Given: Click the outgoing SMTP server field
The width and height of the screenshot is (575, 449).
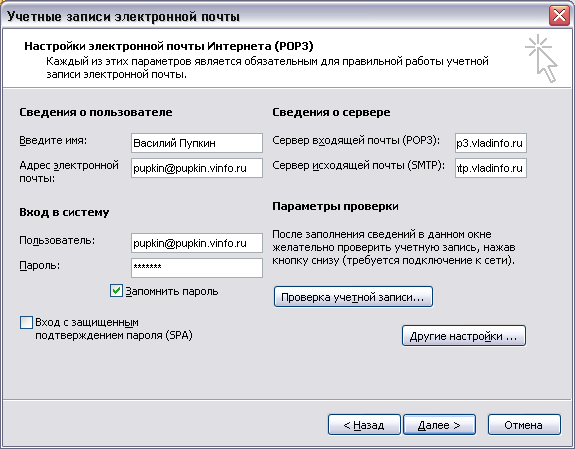Looking at the screenshot, I should 491,168.
